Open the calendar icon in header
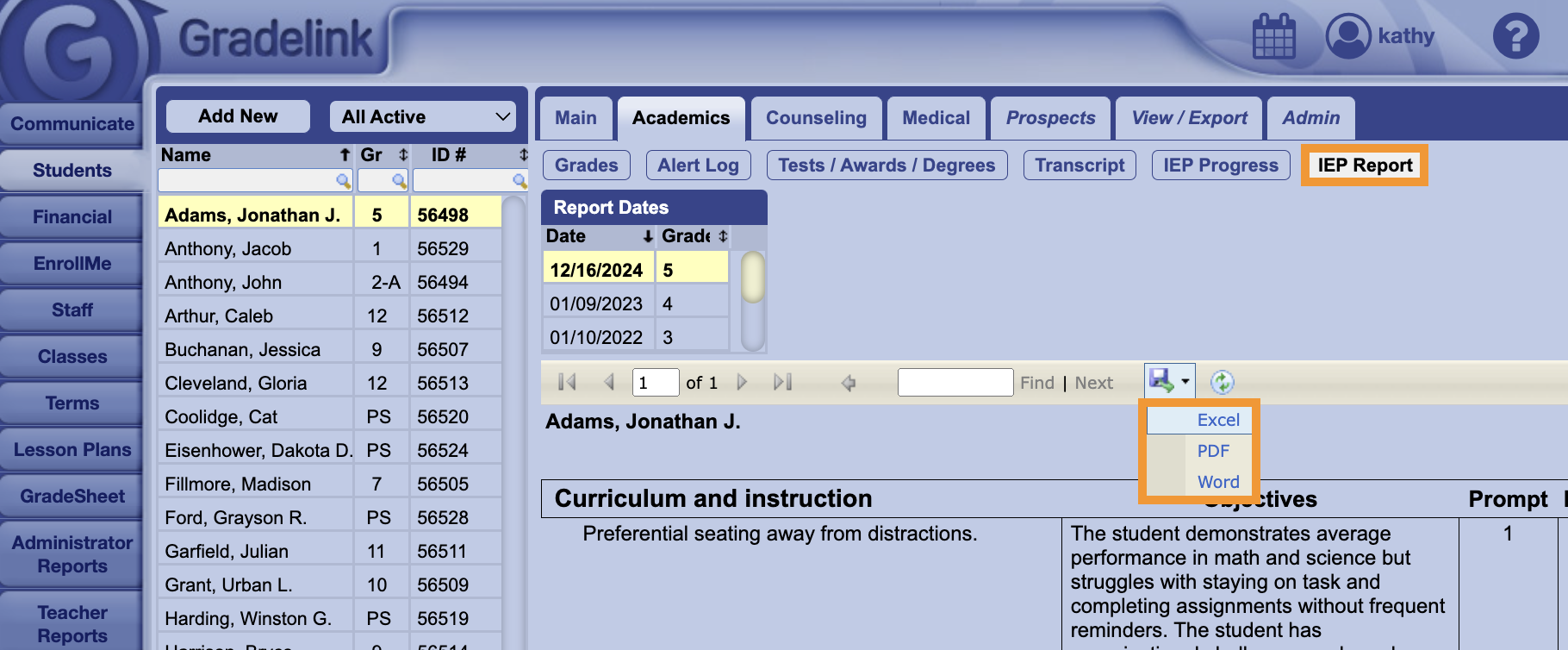This screenshot has height=650, width=1568. tap(1273, 36)
